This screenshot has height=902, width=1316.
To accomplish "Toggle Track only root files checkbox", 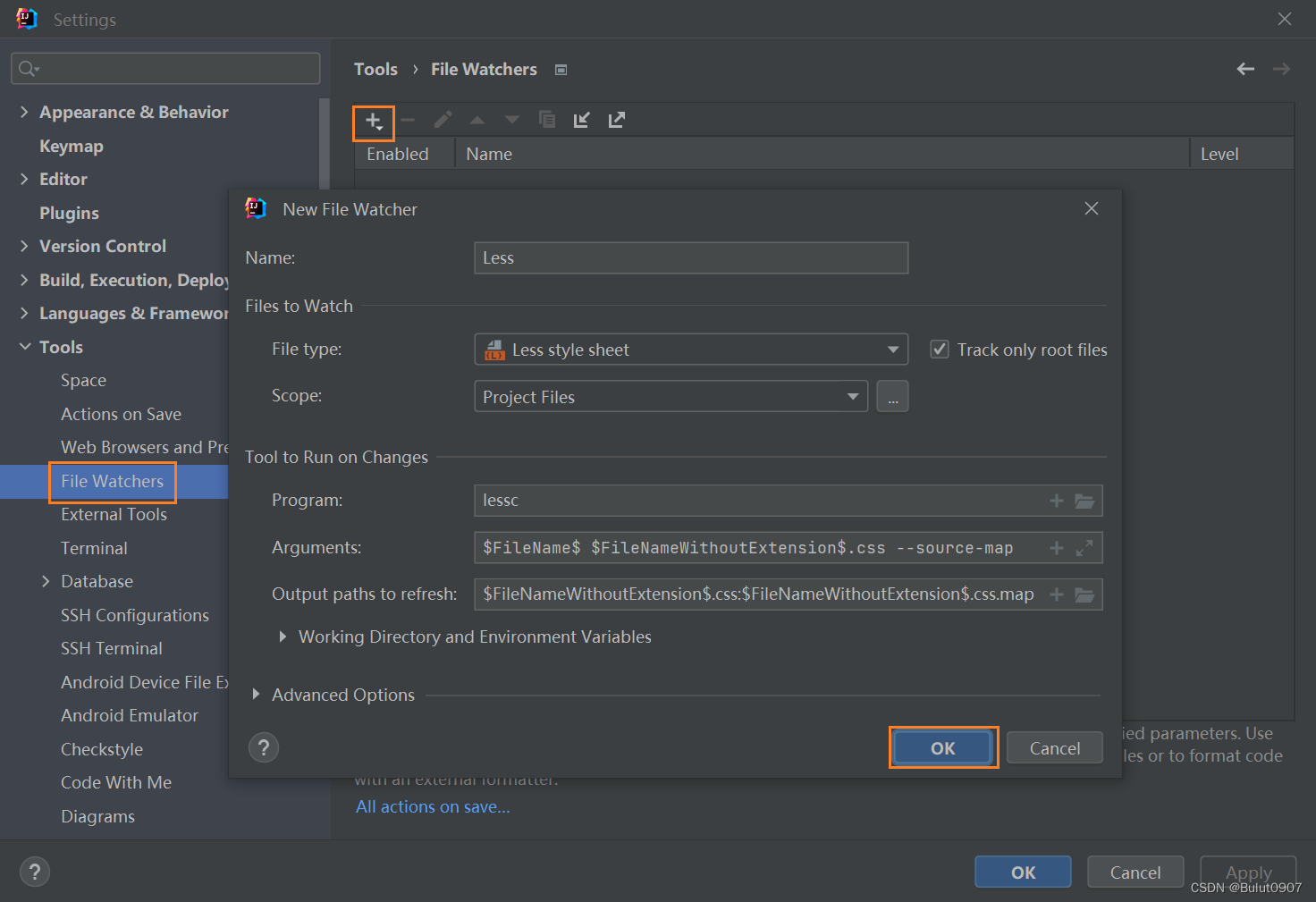I will tap(940, 350).
